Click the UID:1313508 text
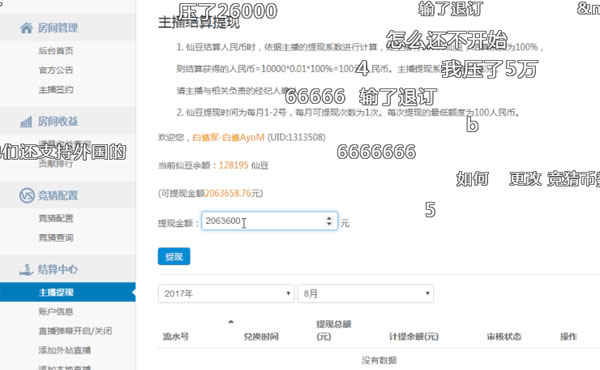This screenshot has width=600, height=370. tap(296, 137)
